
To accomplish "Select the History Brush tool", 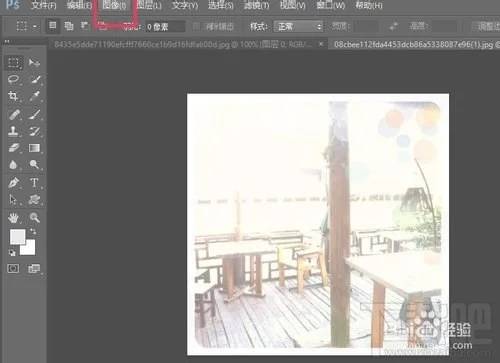I will (34, 131).
